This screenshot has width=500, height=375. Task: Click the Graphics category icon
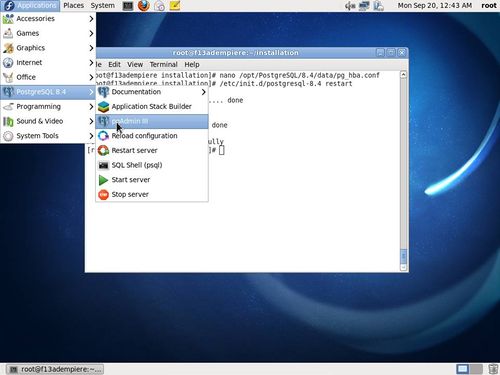8,48
